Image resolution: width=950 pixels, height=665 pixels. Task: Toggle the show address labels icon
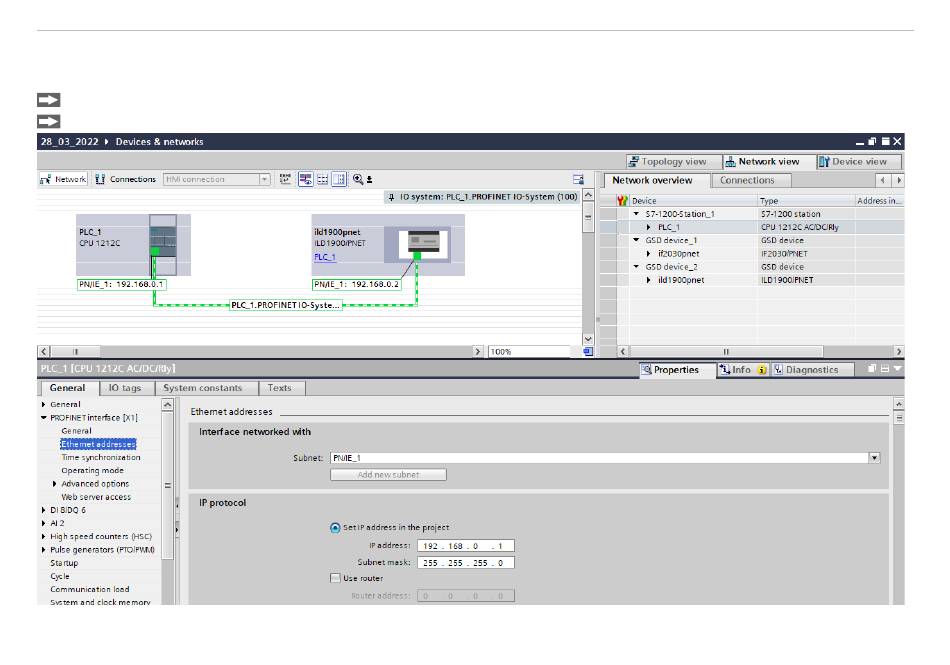tap(305, 179)
